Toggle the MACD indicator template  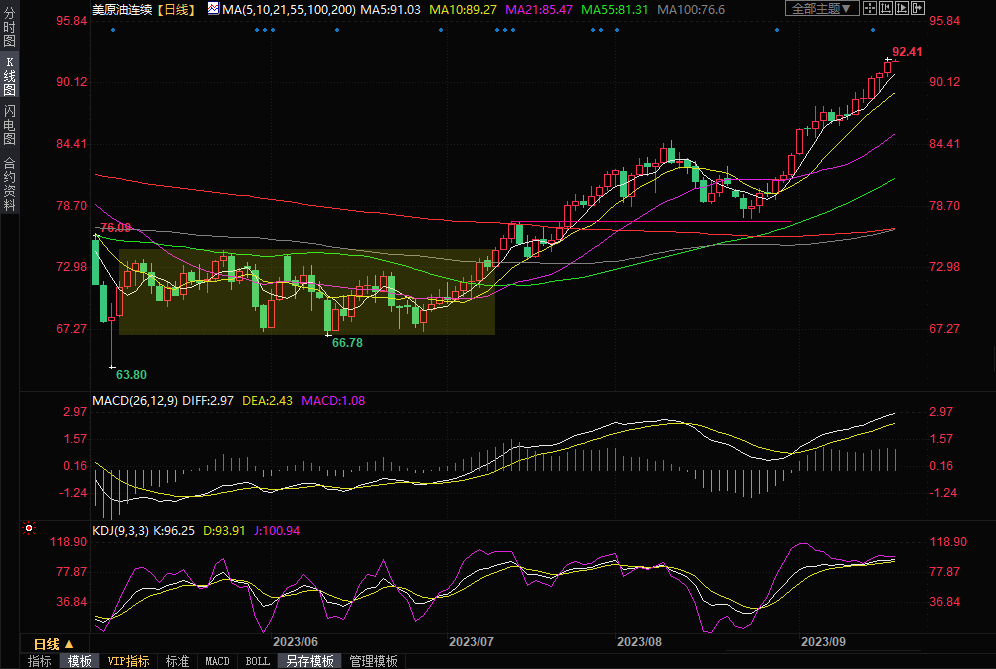(x=217, y=661)
